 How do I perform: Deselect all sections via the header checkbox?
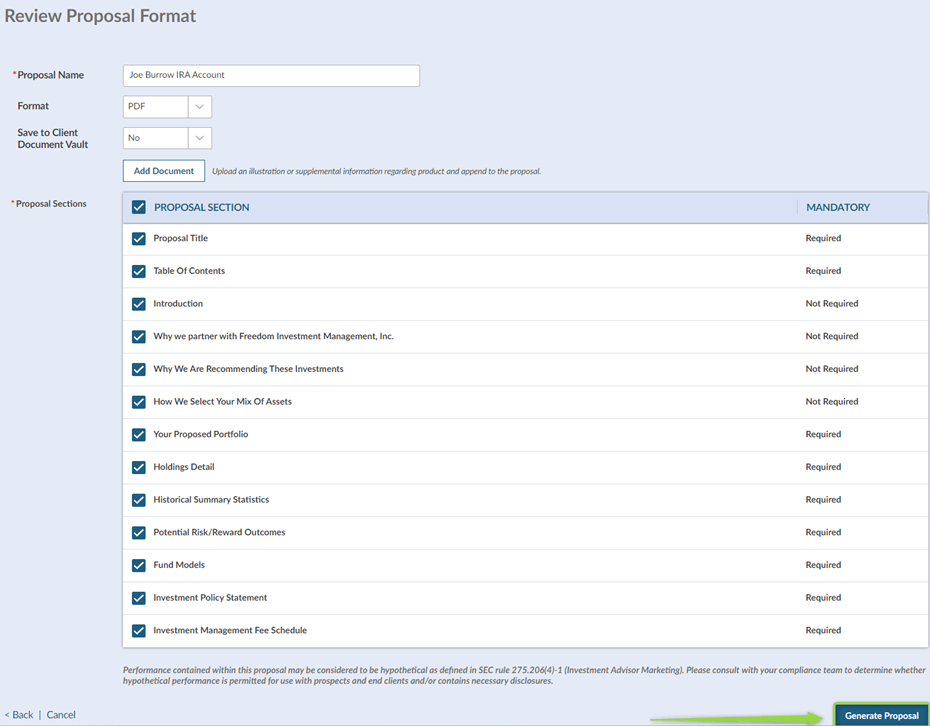pyautogui.click(x=138, y=207)
